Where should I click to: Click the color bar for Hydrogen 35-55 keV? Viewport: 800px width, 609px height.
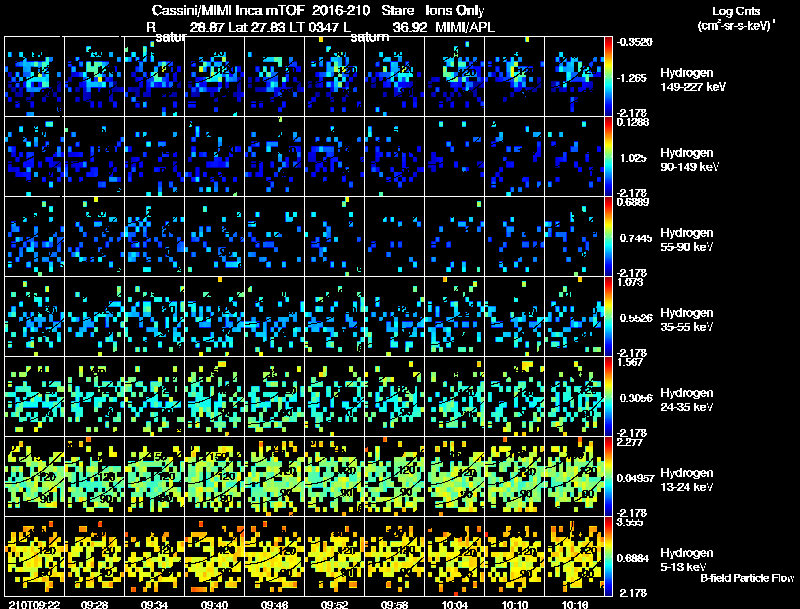click(x=608, y=316)
